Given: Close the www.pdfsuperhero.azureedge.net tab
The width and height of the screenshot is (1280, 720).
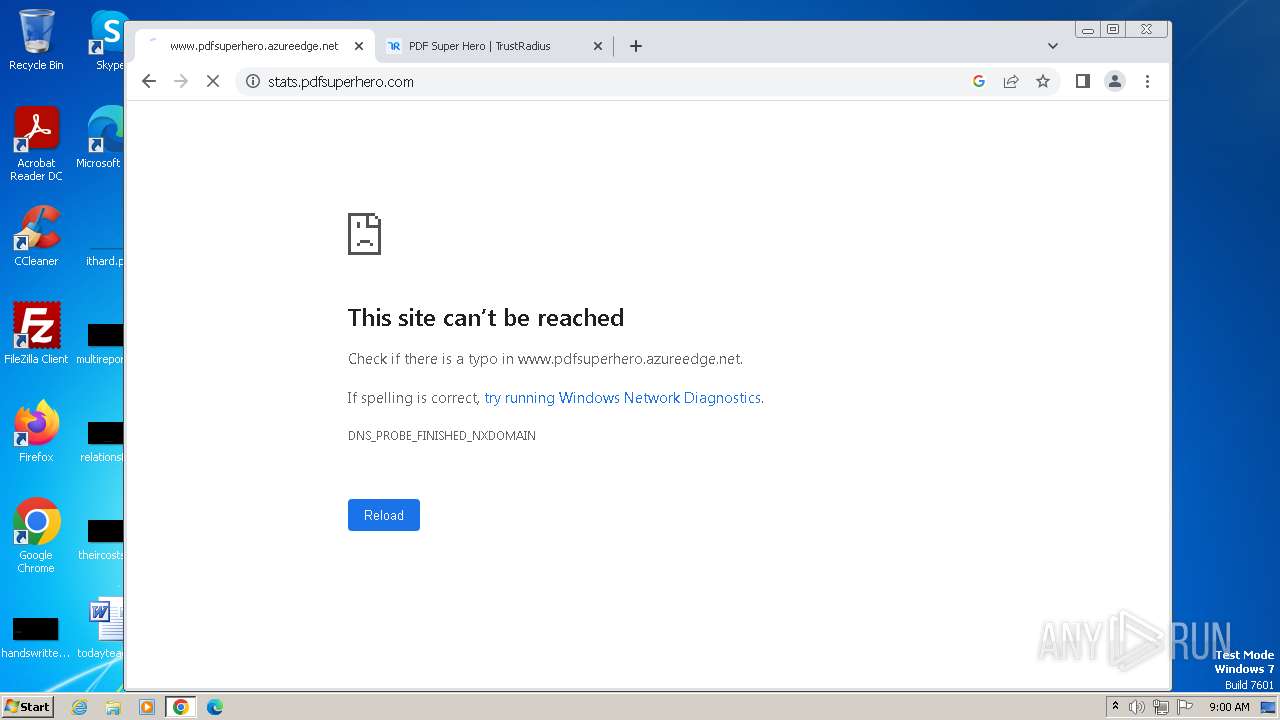Looking at the screenshot, I should pos(359,46).
